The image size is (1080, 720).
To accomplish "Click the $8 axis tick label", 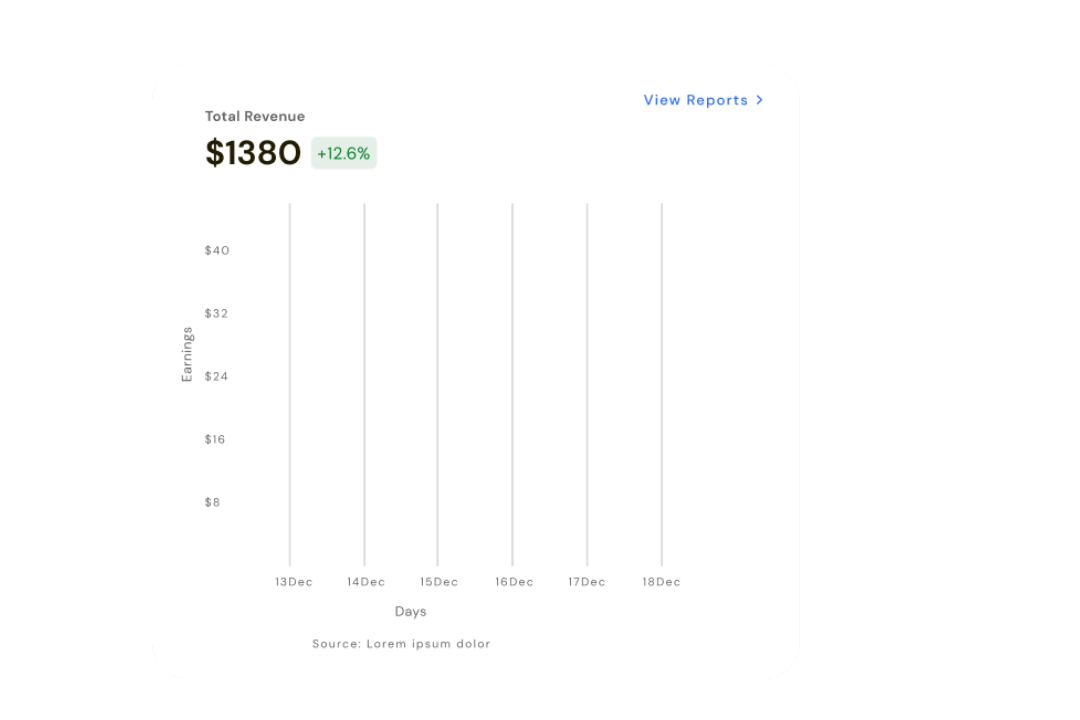I will tap(212, 502).
